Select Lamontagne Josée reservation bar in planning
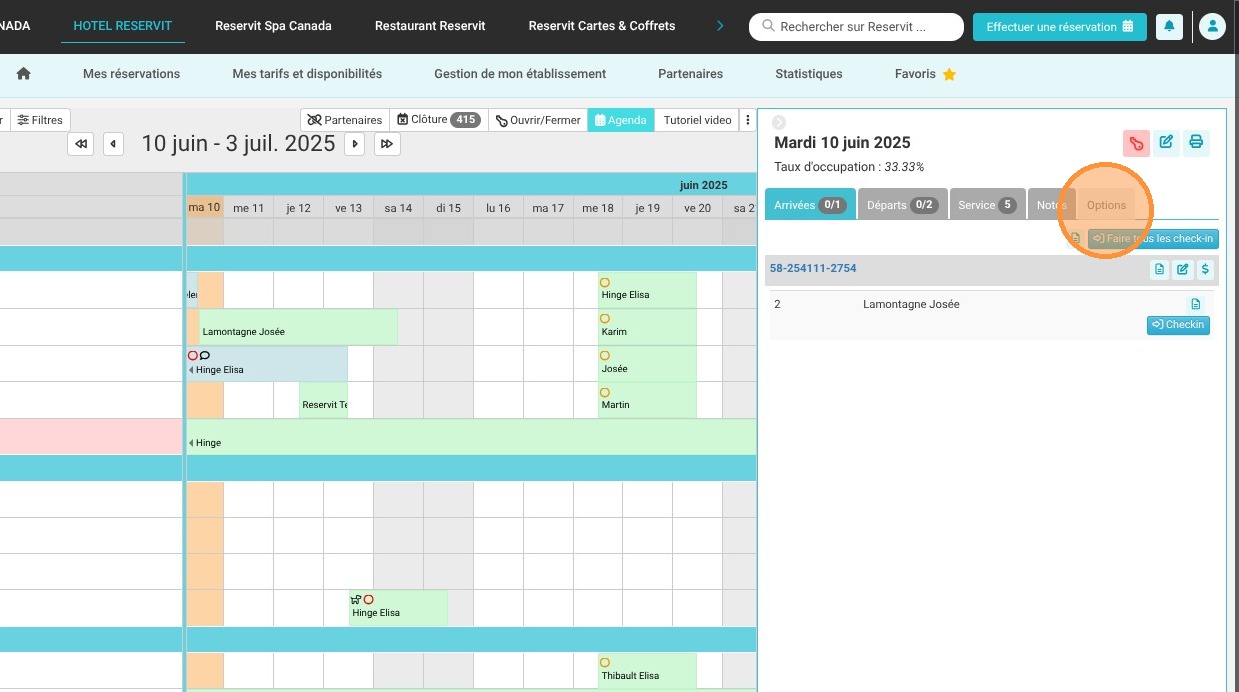 click(x=298, y=327)
